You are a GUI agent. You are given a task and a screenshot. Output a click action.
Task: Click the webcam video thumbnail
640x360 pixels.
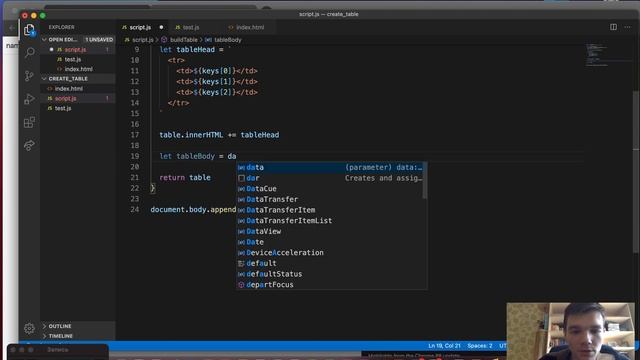click(x=571, y=331)
